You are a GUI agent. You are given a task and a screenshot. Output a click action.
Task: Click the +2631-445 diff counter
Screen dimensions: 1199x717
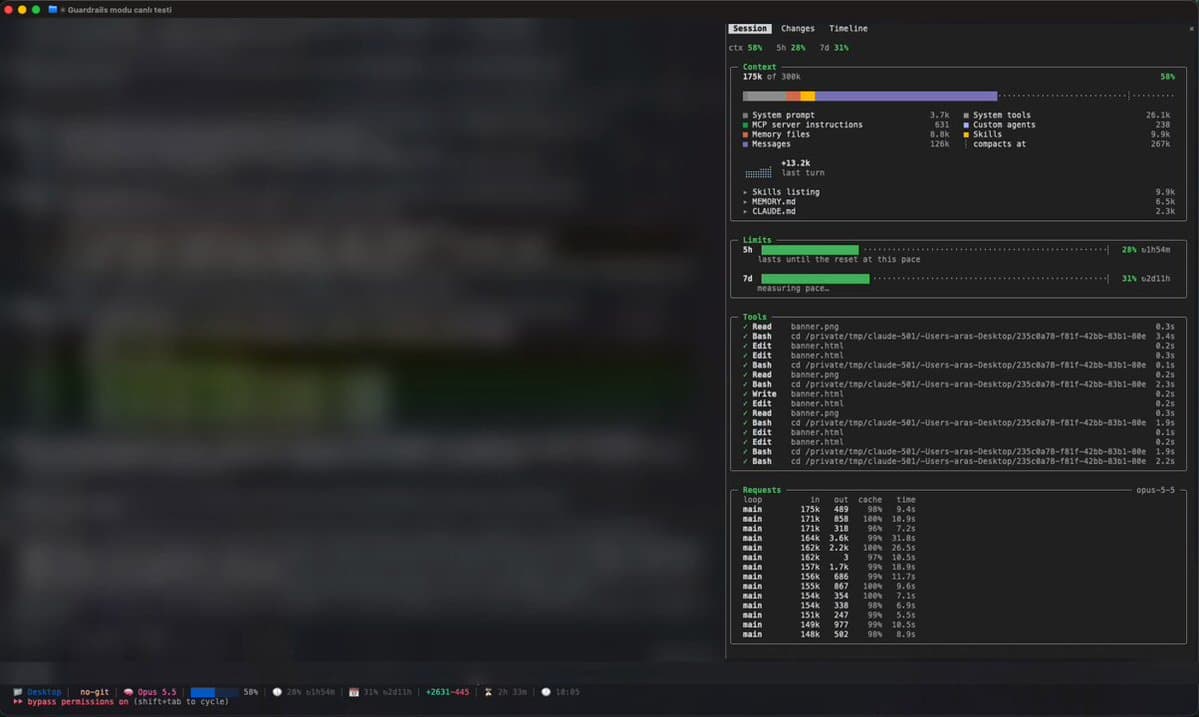point(447,693)
